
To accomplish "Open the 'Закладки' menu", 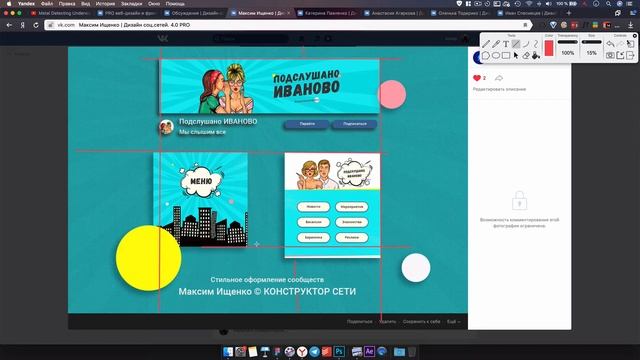I will pyautogui.click(x=131, y=4).
